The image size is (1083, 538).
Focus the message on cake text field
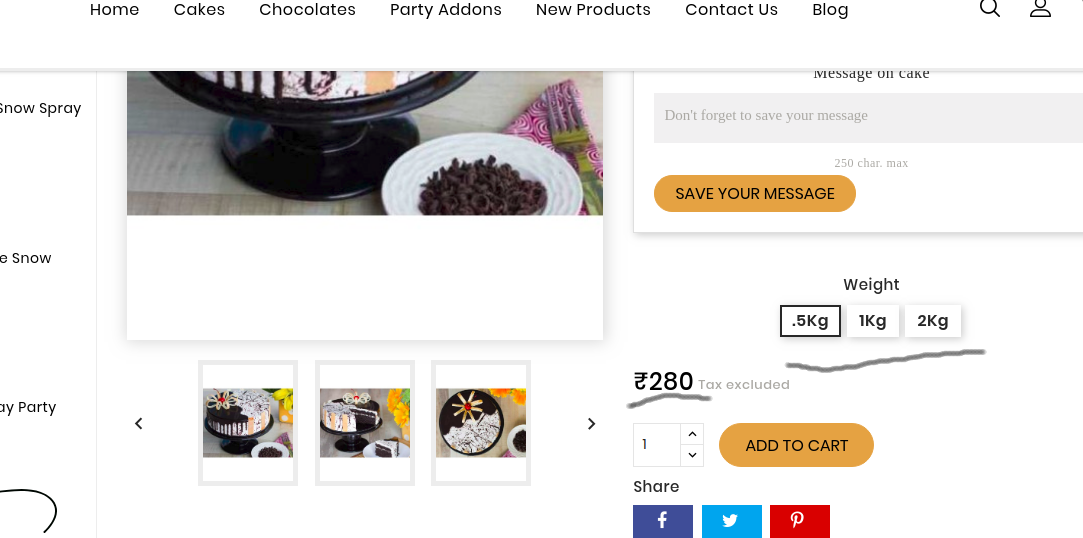(x=868, y=117)
